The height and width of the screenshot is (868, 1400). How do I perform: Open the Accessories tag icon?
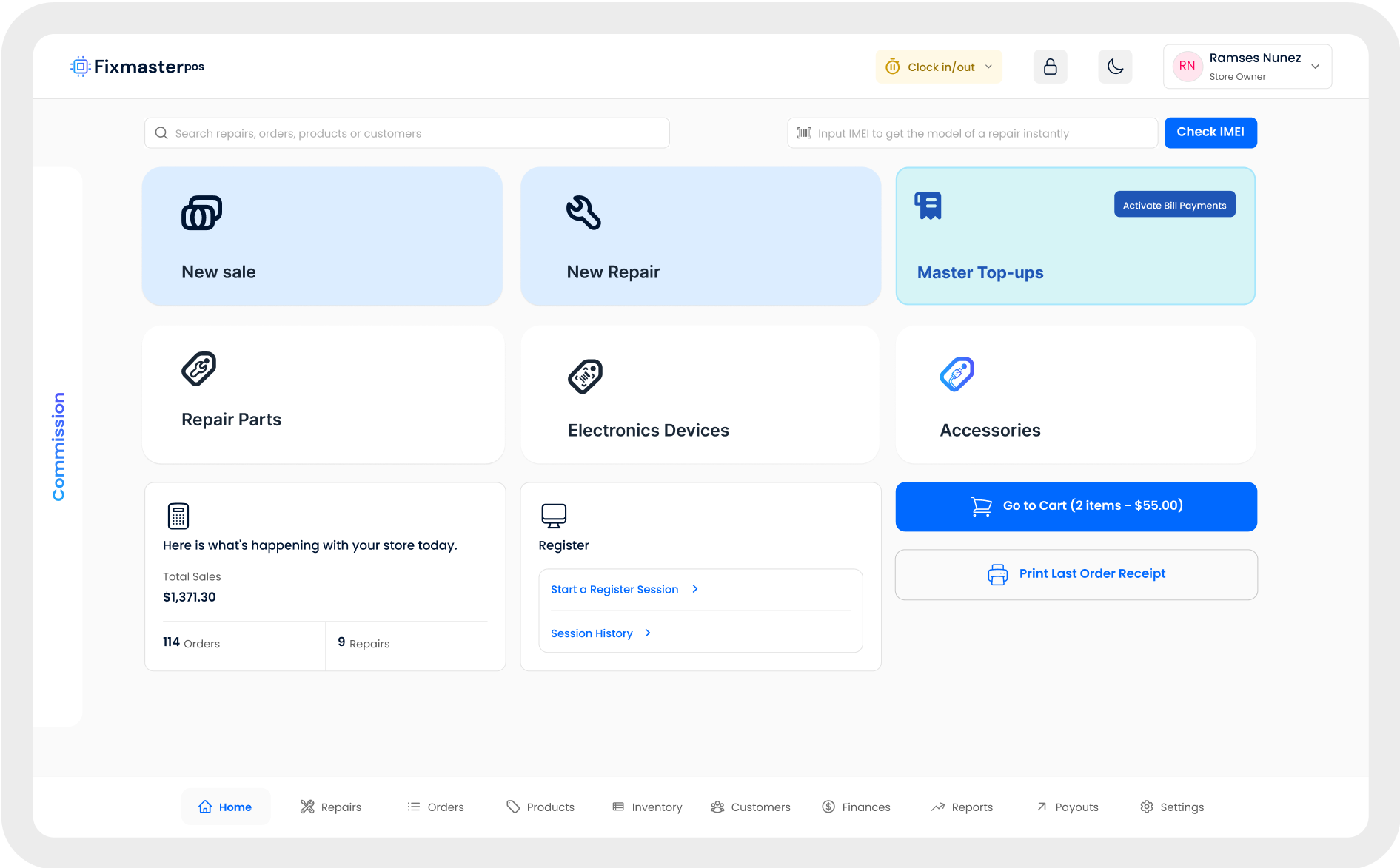click(x=957, y=374)
